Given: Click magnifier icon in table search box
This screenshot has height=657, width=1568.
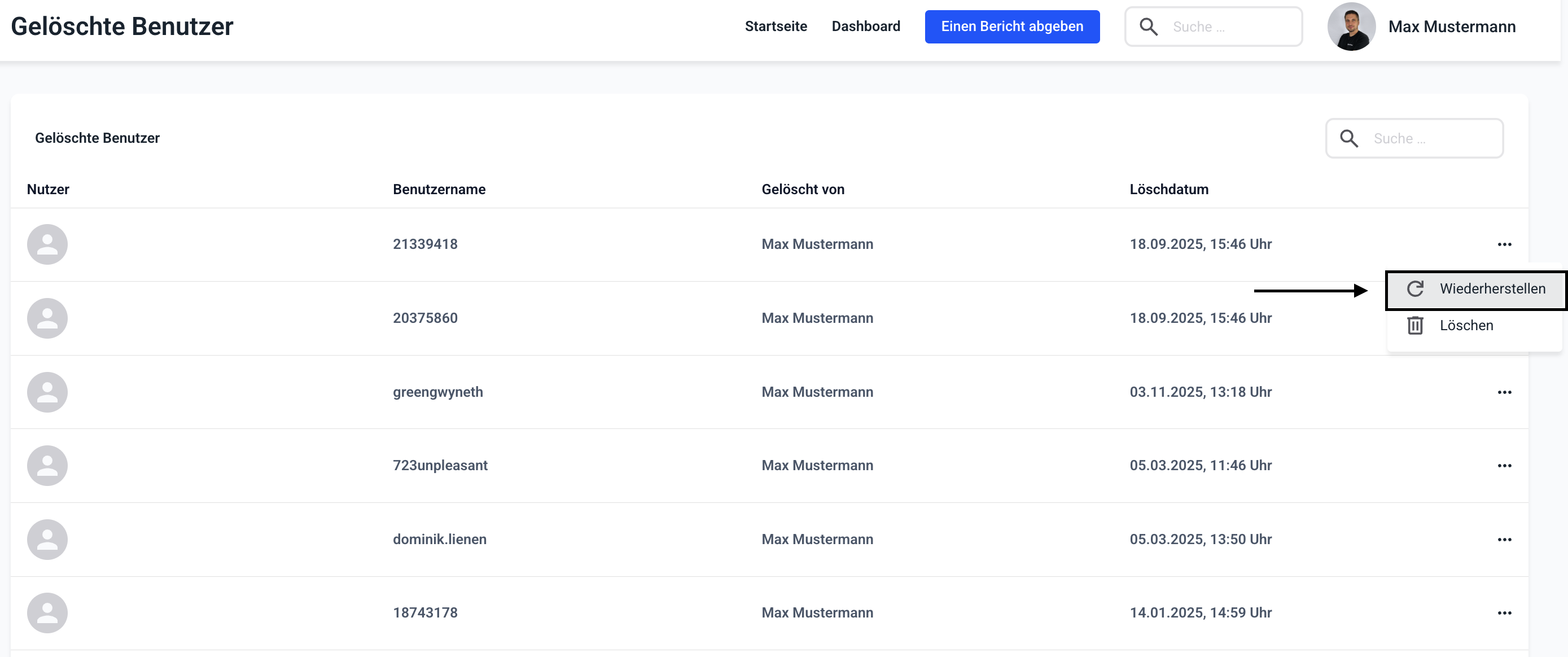Looking at the screenshot, I should click(1348, 138).
